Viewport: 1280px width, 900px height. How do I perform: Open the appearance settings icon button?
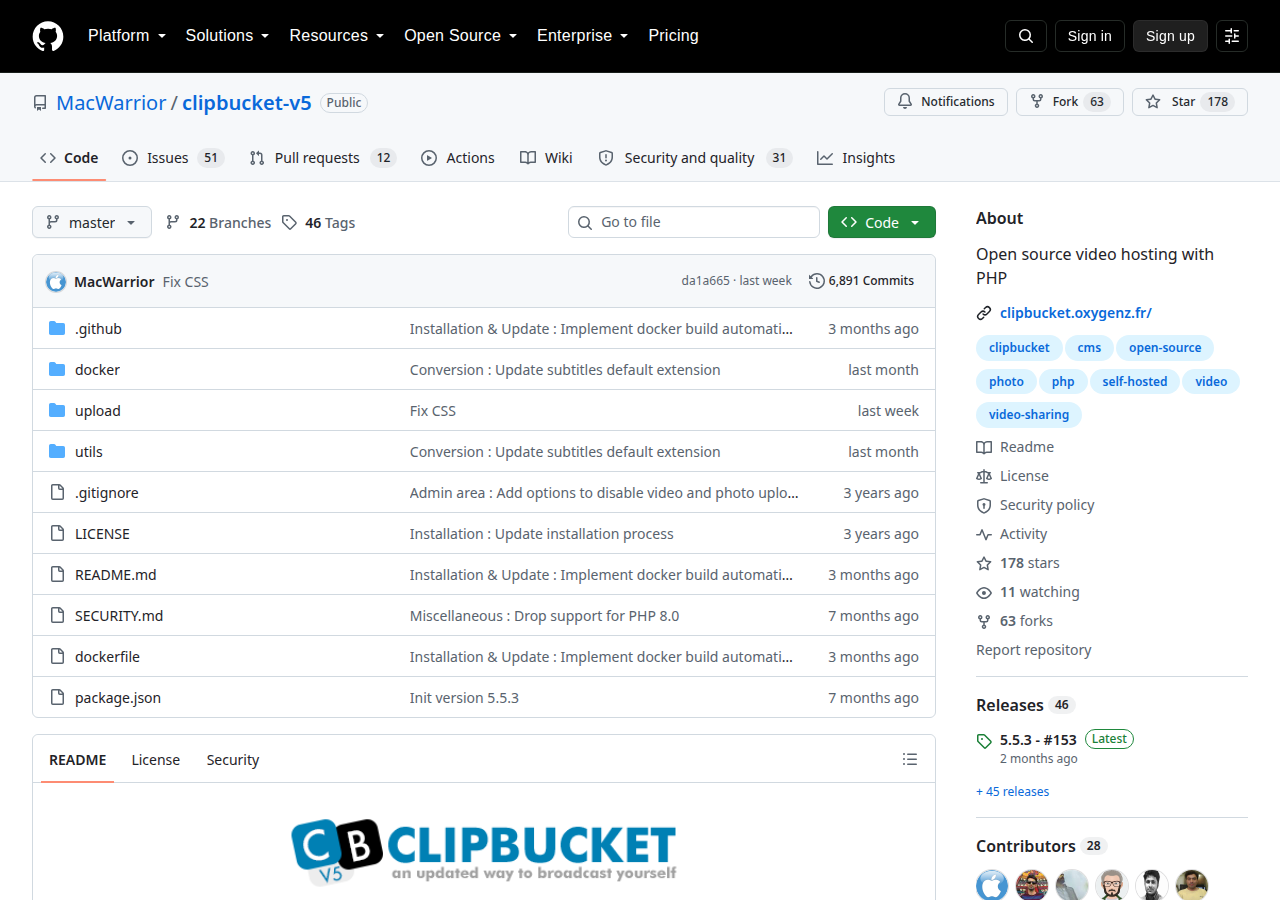tap(1232, 36)
